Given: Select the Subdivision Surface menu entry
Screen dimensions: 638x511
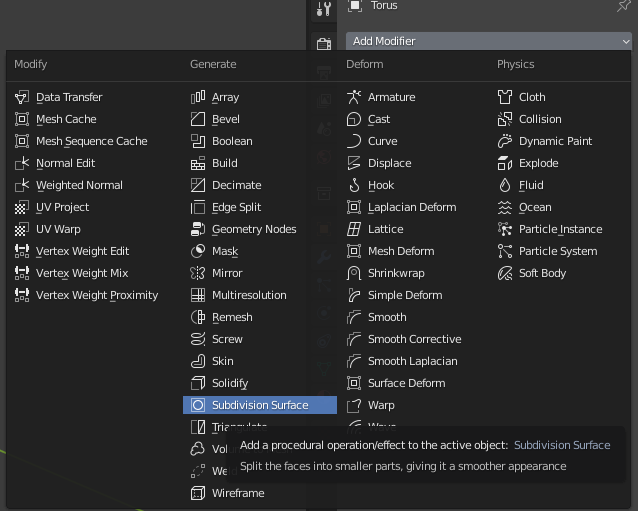Looking at the screenshot, I should coord(259,405).
